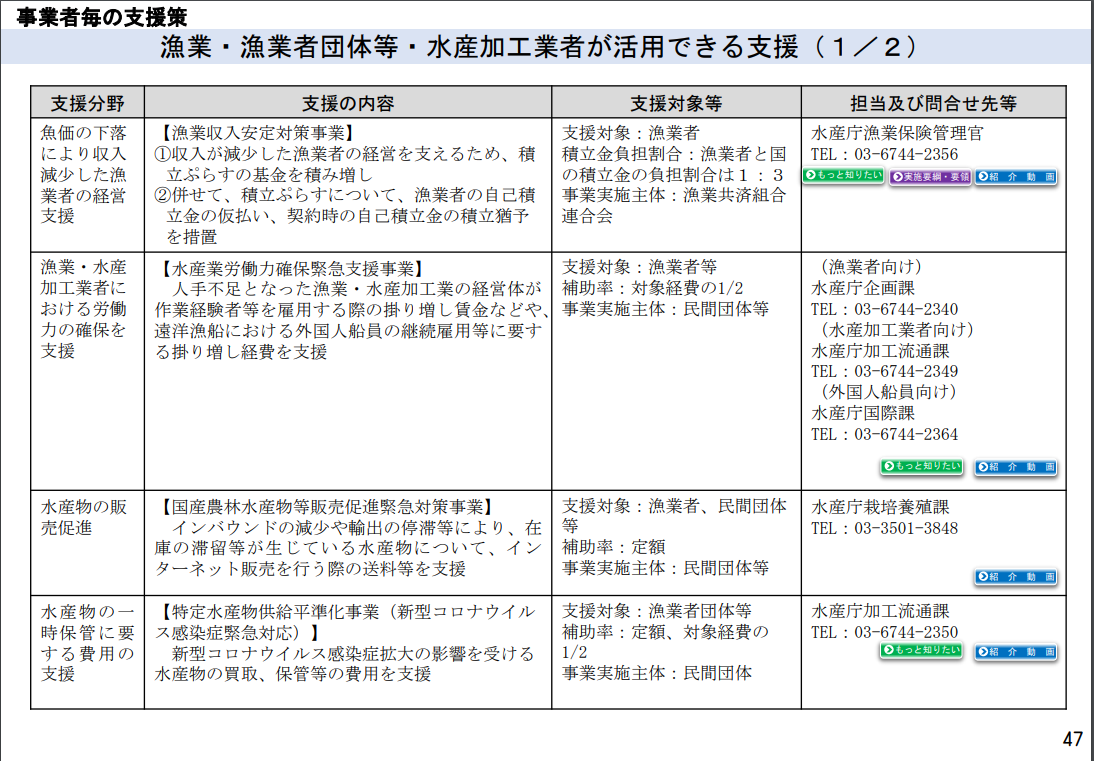Select the 【国産農林水産物等販売促進緊急対策事業】 title
Screen dimensions: 1094x761
[x=327, y=507]
